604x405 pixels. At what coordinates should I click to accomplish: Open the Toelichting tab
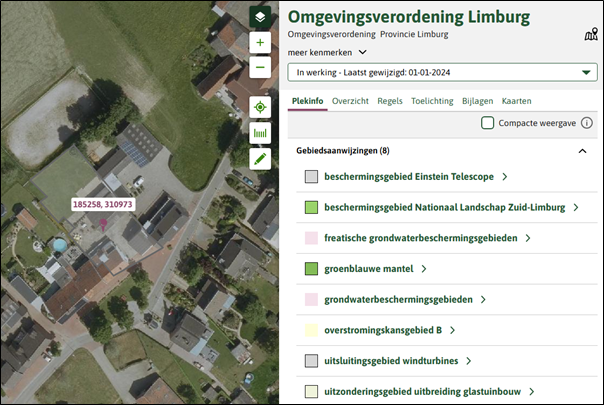tap(432, 101)
